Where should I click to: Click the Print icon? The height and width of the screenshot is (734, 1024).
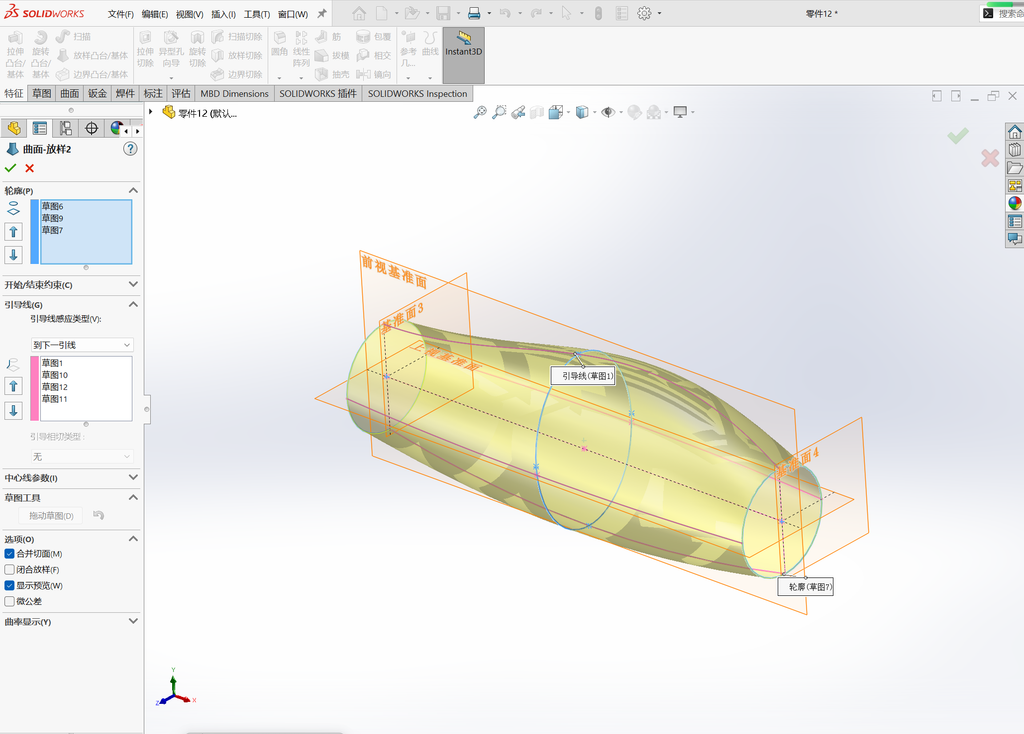pyautogui.click(x=474, y=13)
